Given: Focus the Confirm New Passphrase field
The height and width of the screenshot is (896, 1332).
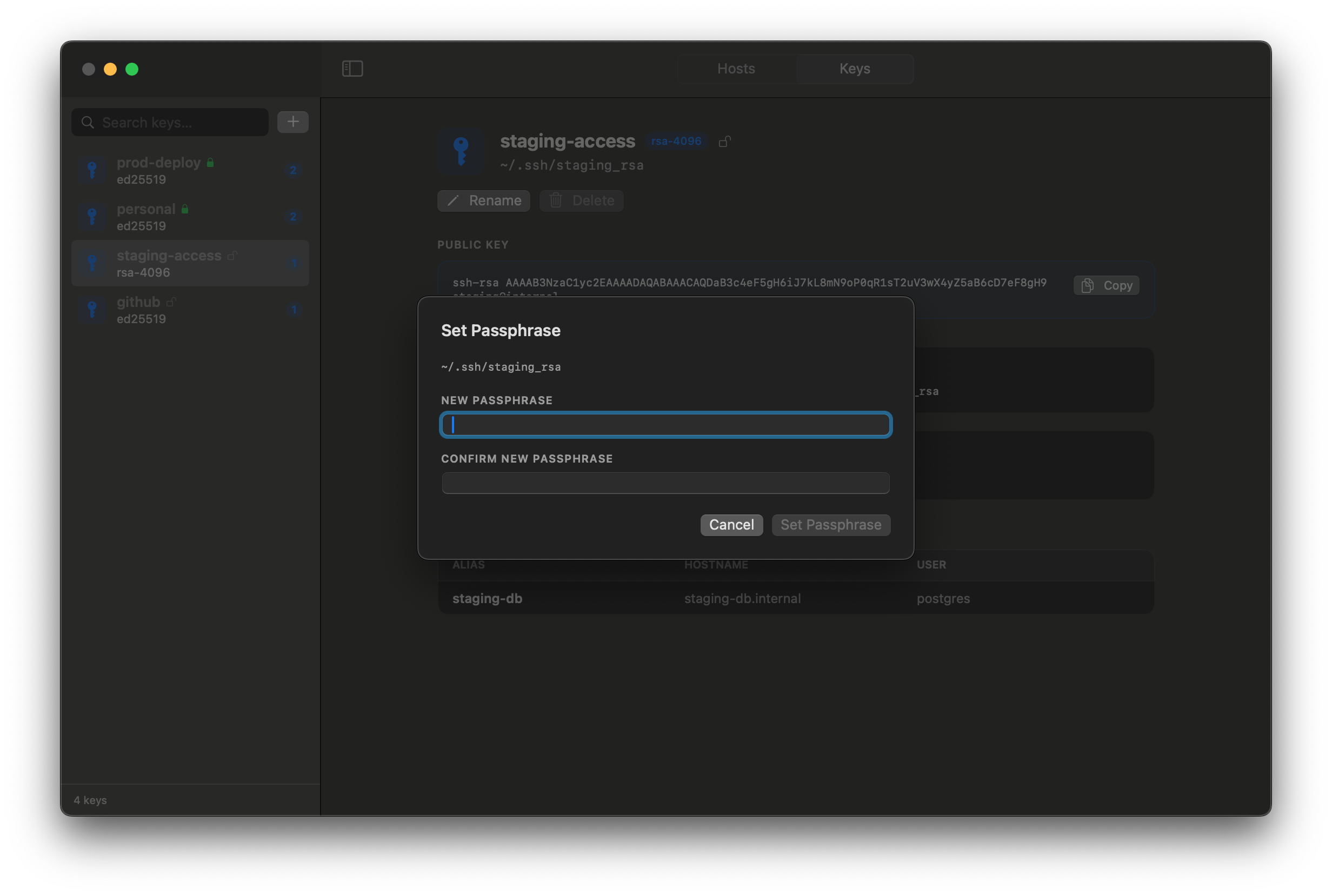Looking at the screenshot, I should coord(665,483).
